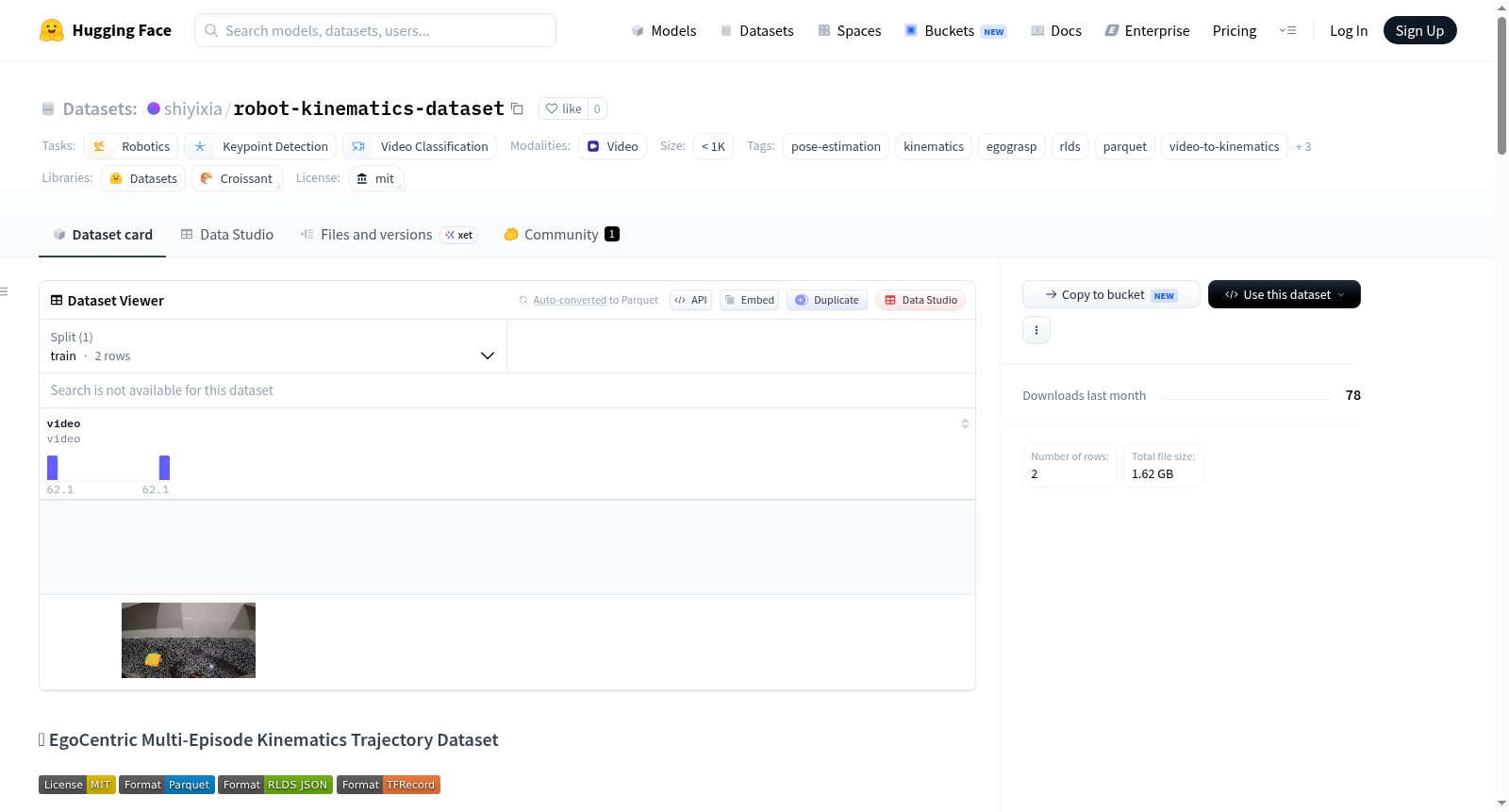The width and height of the screenshot is (1509, 812).
Task: Expand the Split train dropdown
Action: click(273, 346)
